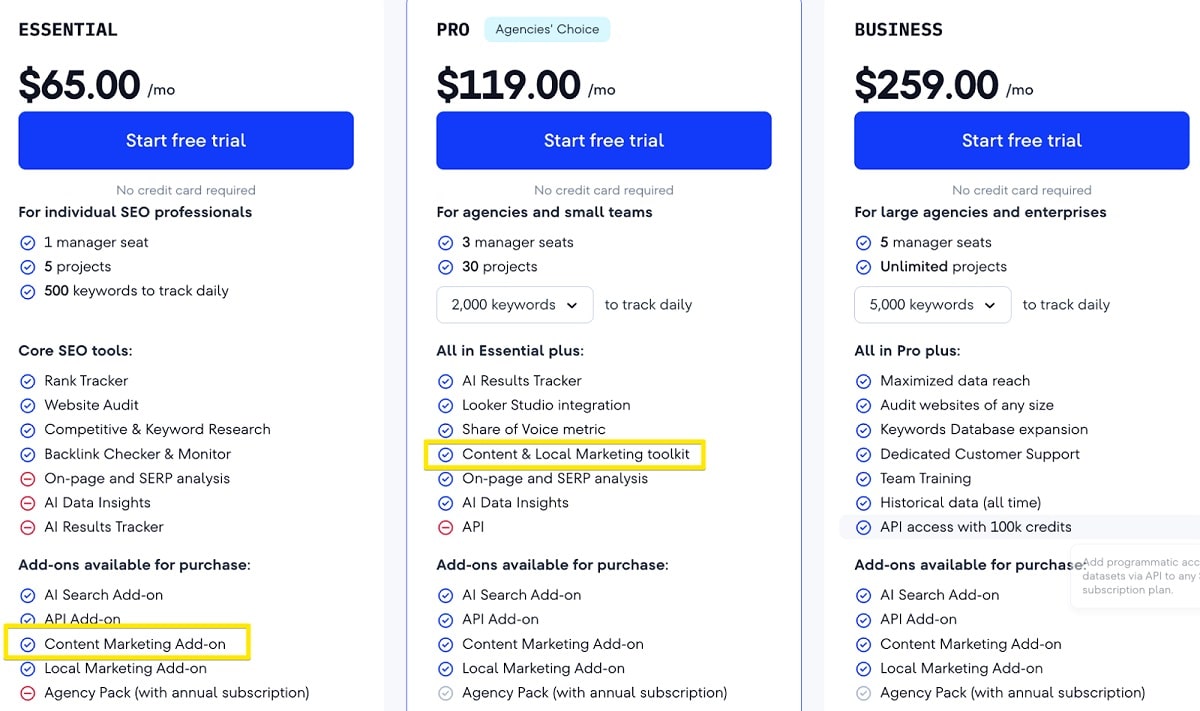Click the checkmark icon beside Rank Tracker

point(29,381)
